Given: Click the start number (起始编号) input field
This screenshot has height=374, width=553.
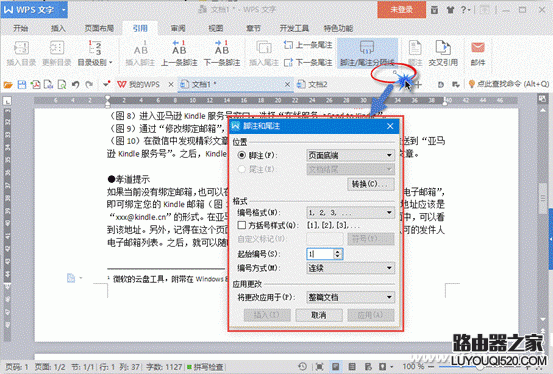Looking at the screenshot, I should point(320,254).
